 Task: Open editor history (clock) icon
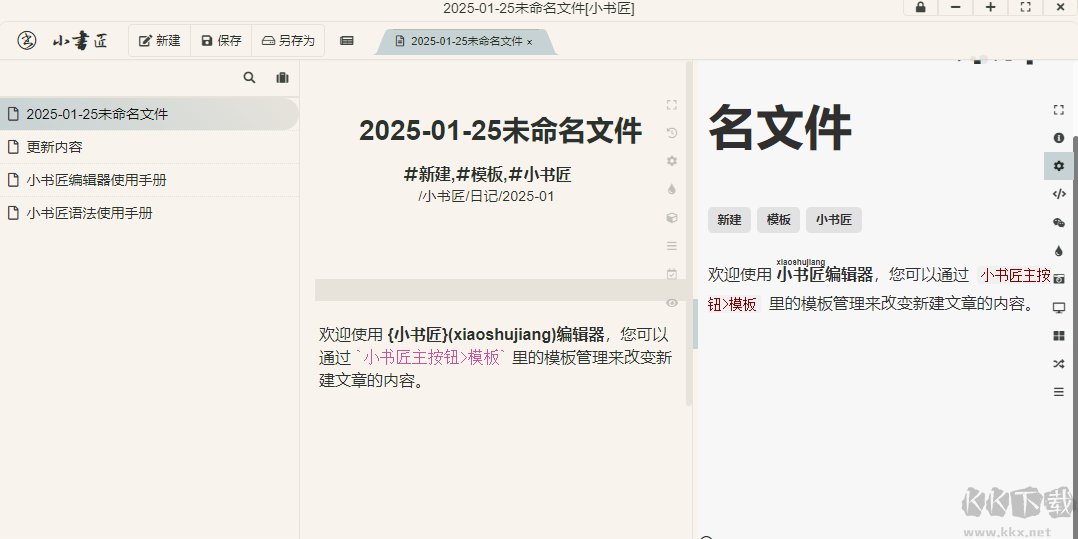tap(672, 133)
